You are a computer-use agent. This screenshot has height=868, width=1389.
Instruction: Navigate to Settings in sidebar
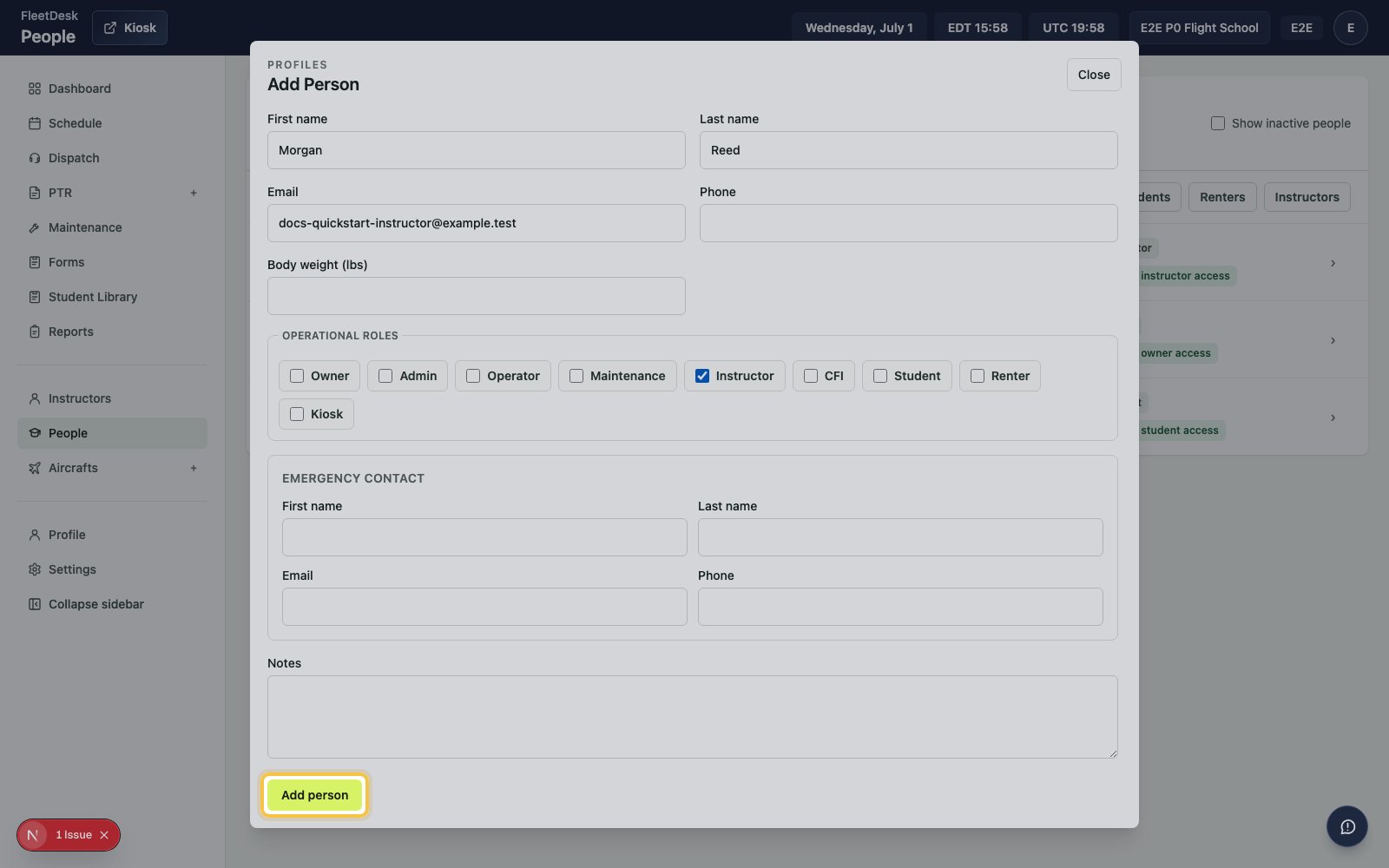tap(112, 569)
